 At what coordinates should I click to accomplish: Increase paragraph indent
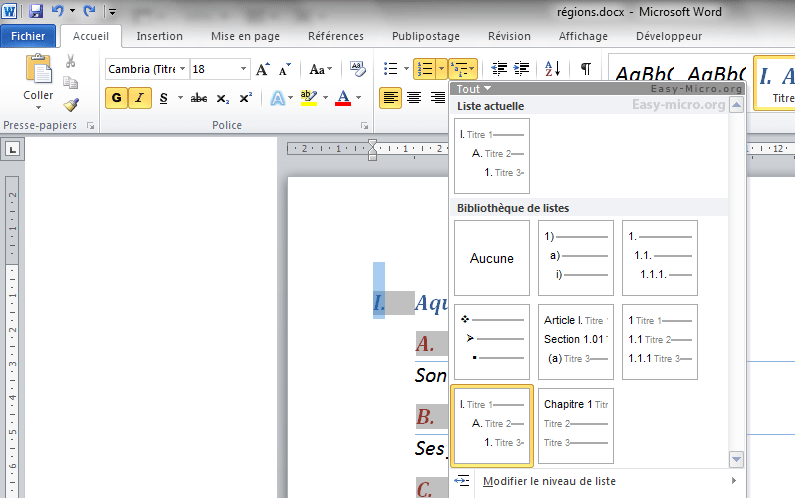click(x=521, y=68)
